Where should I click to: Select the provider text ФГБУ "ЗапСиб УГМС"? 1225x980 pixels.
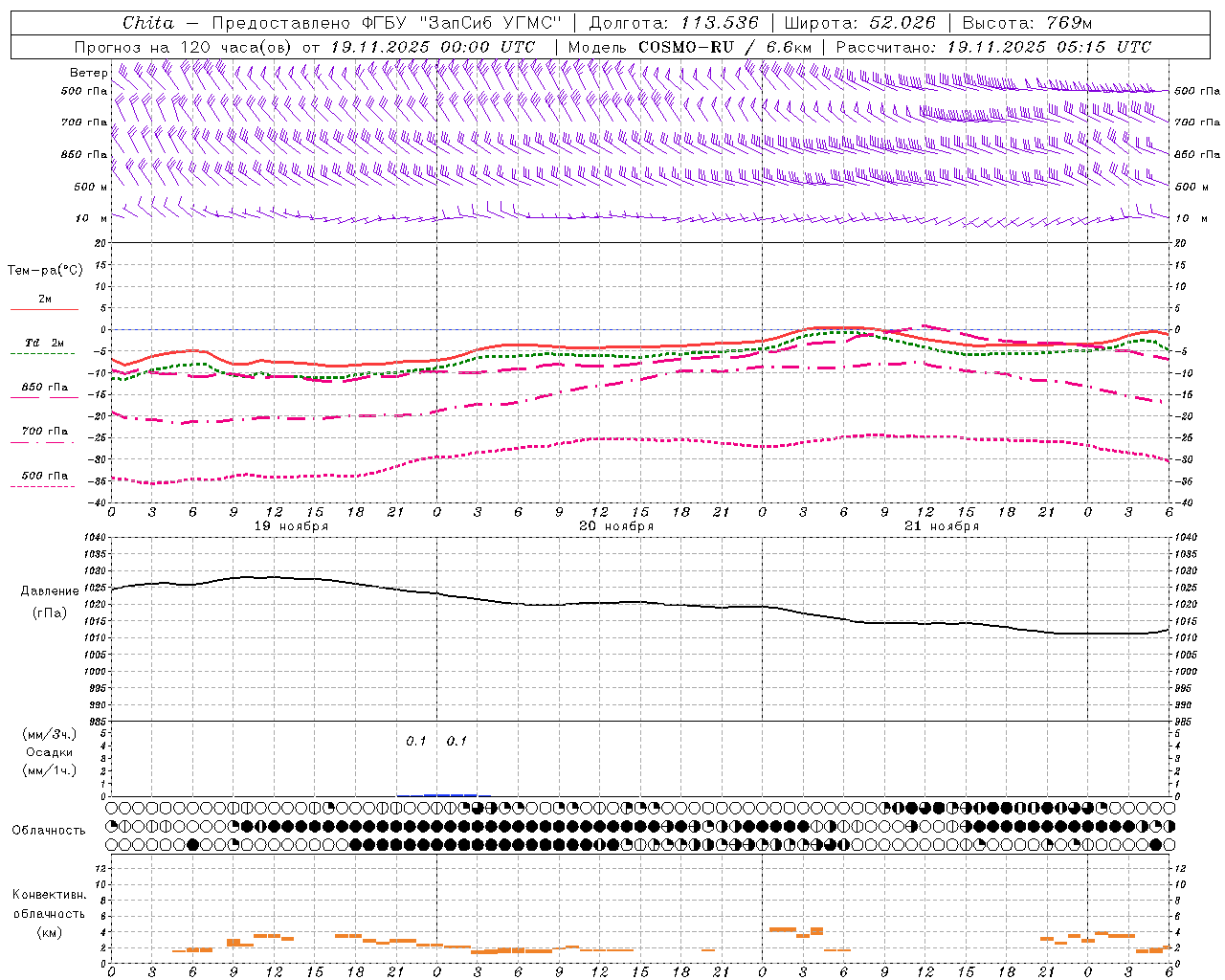pyautogui.click(x=462, y=23)
